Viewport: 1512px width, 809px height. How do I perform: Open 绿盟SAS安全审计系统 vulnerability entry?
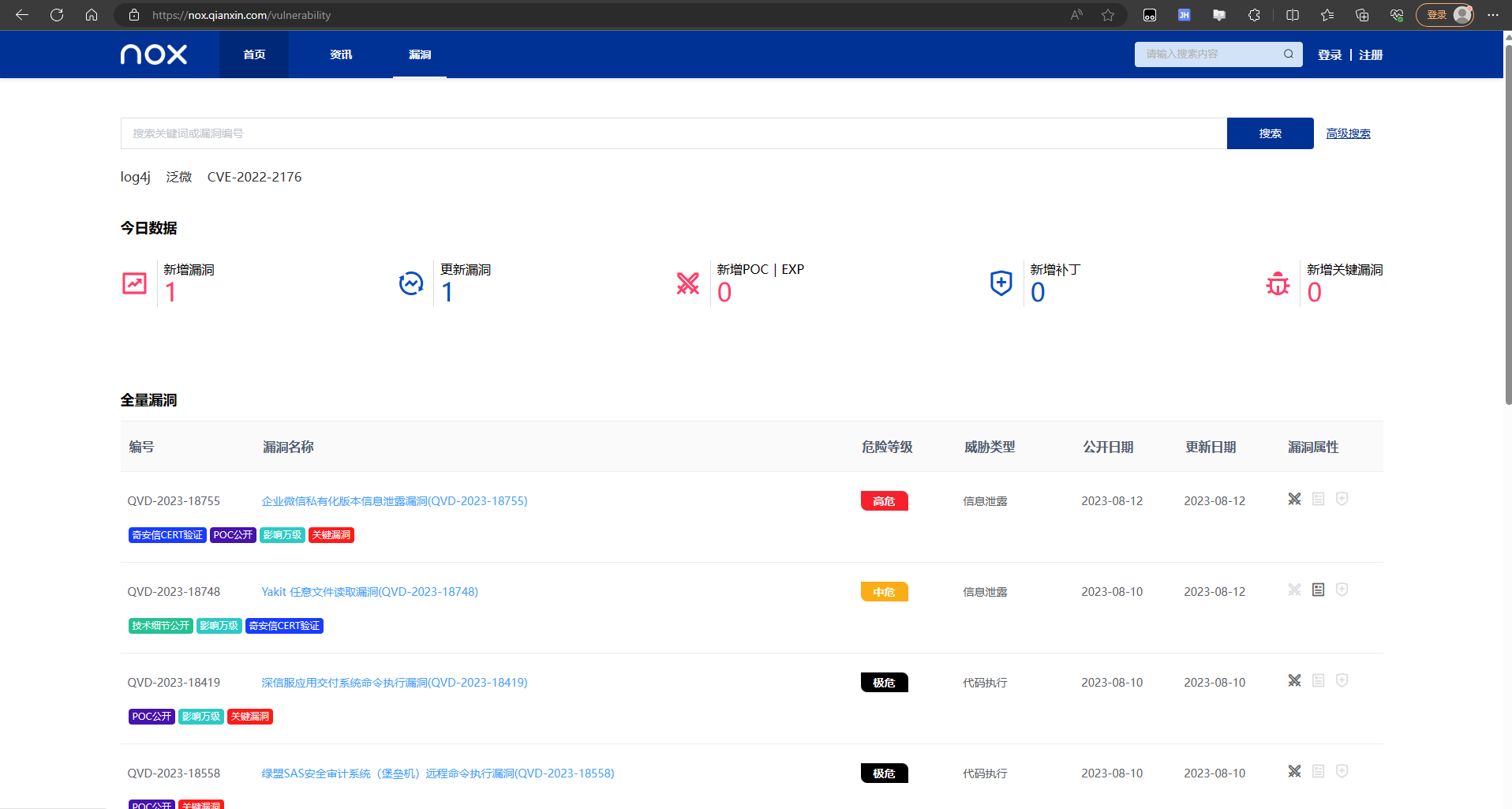coord(438,773)
